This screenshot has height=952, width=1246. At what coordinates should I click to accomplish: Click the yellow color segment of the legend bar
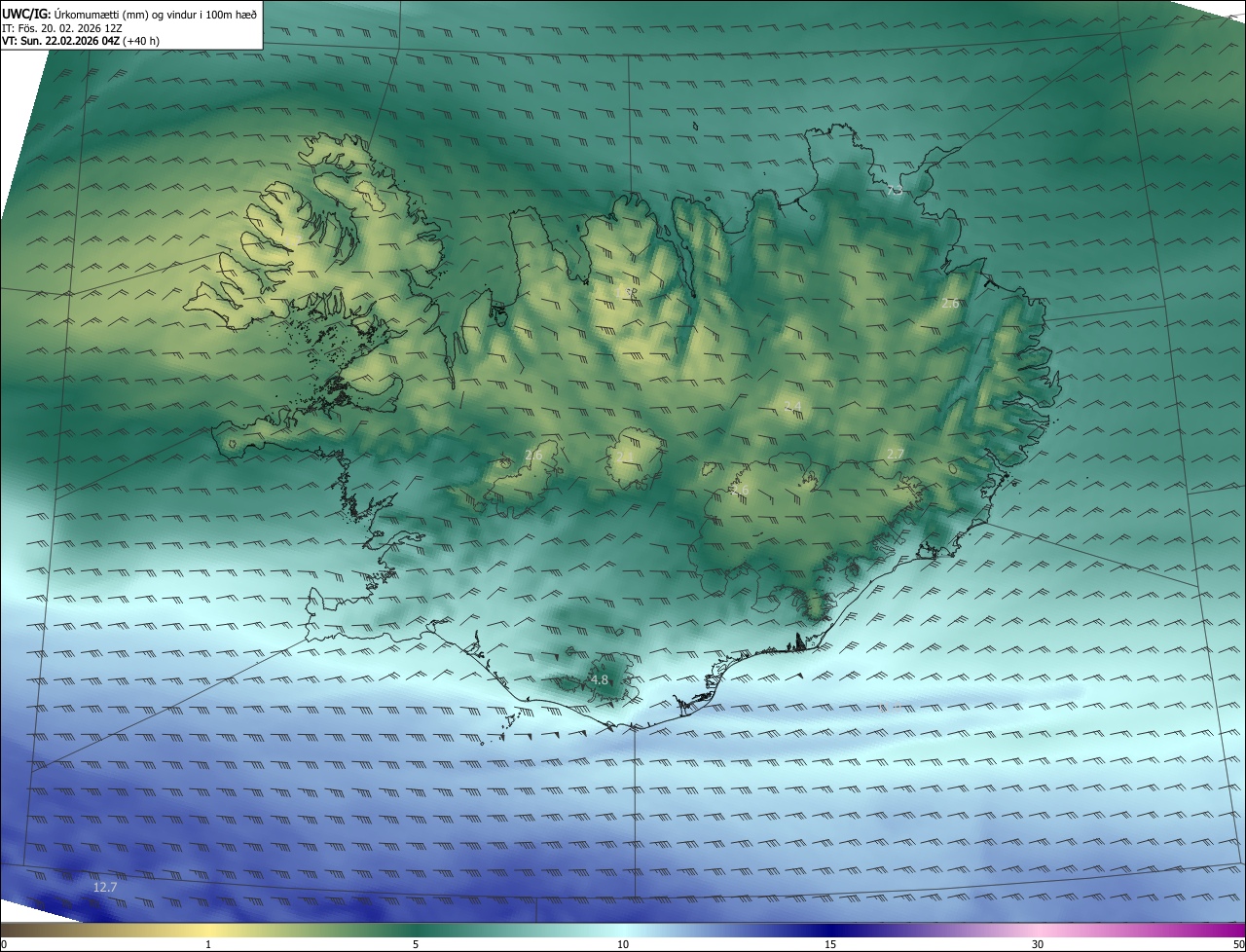coord(208,930)
